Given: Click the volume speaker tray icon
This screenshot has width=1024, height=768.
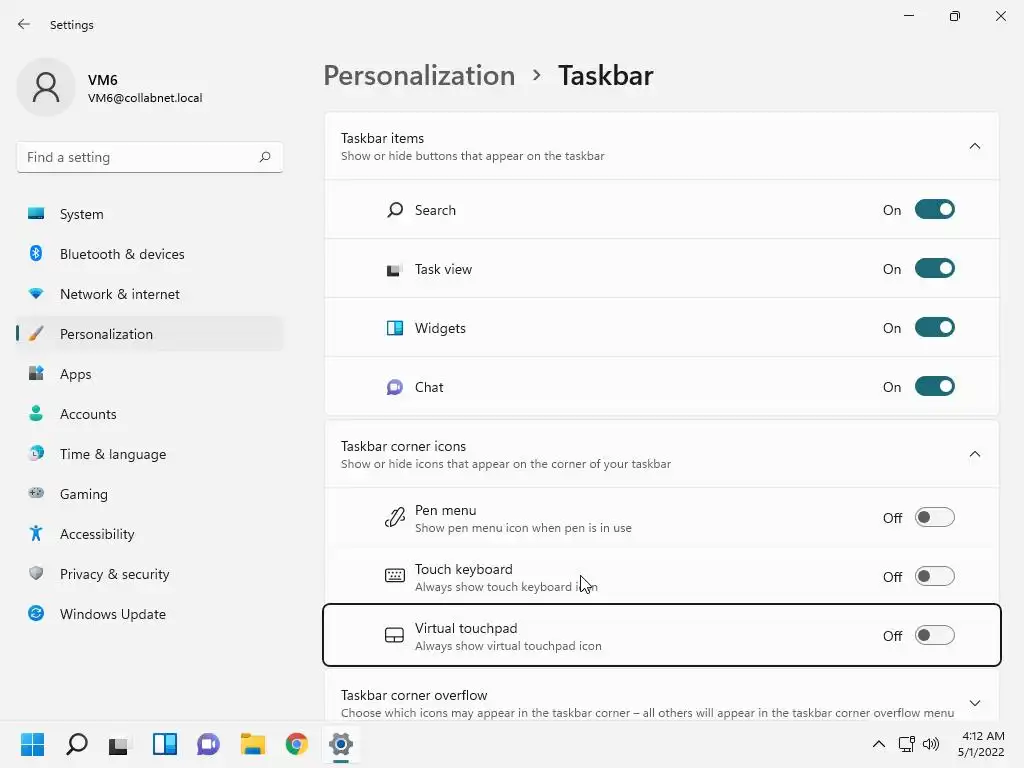Looking at the screenshot, I should tap(931, 744).
